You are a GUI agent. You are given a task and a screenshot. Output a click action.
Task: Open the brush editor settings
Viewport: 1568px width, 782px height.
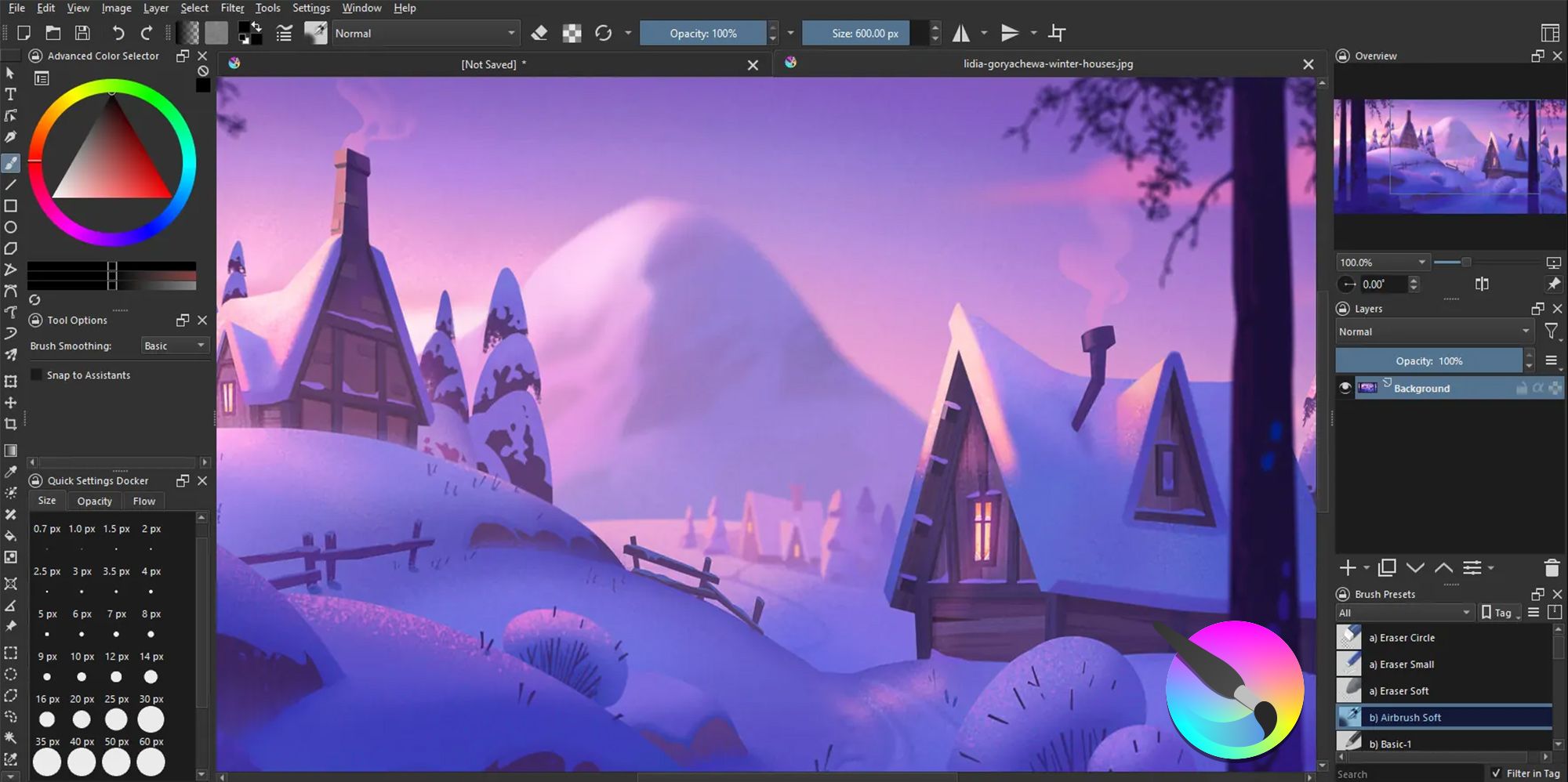(284, 33)
